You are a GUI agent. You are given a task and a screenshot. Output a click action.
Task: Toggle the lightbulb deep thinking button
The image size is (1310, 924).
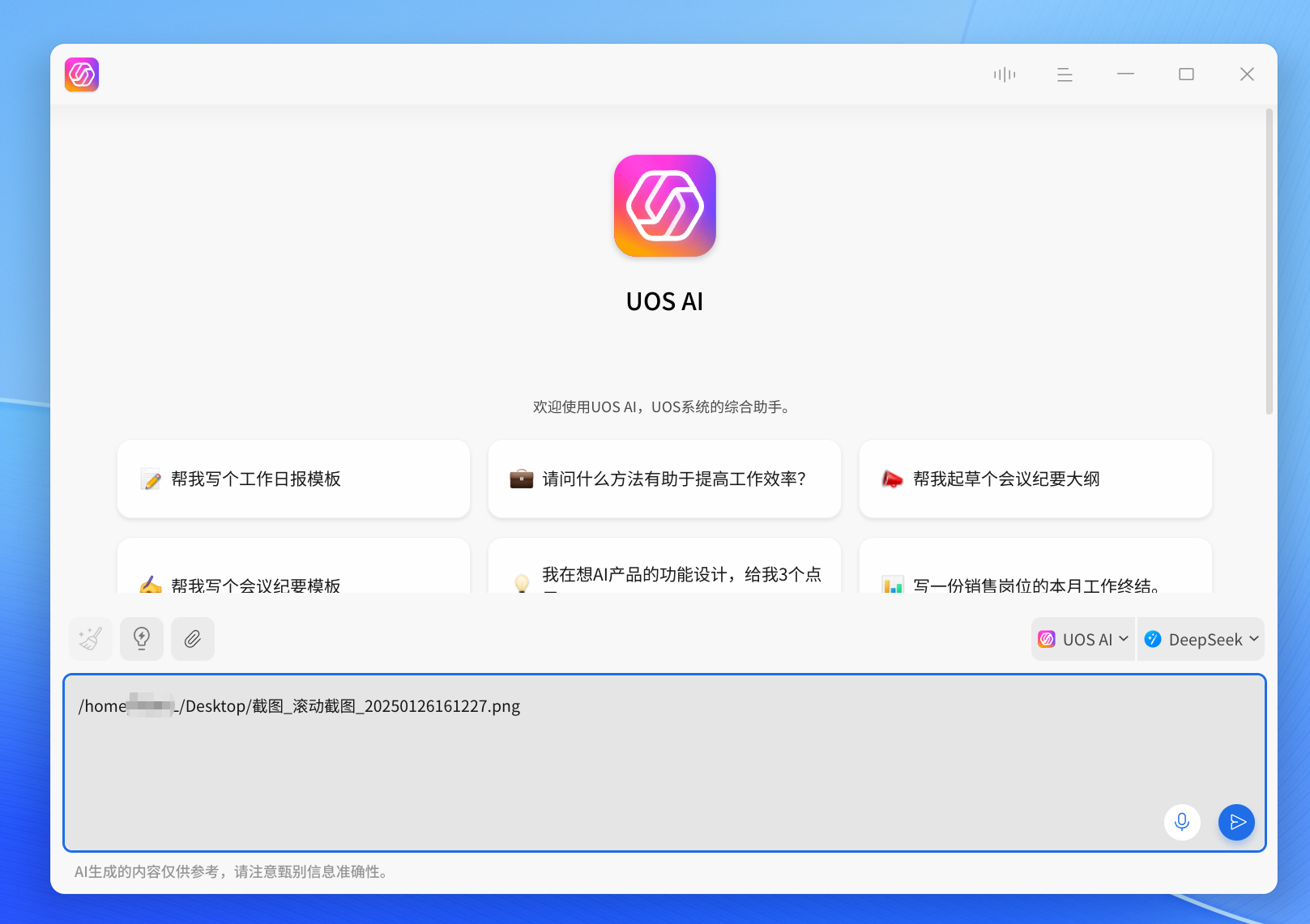tap(142, 639)
